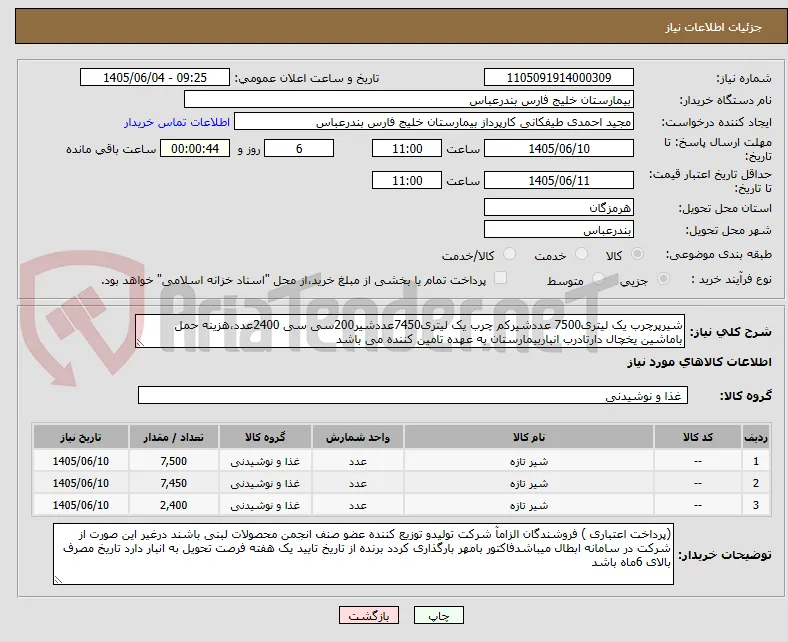
Task: Select the متوسط purchase type radio
Action: tap(598, 279)
